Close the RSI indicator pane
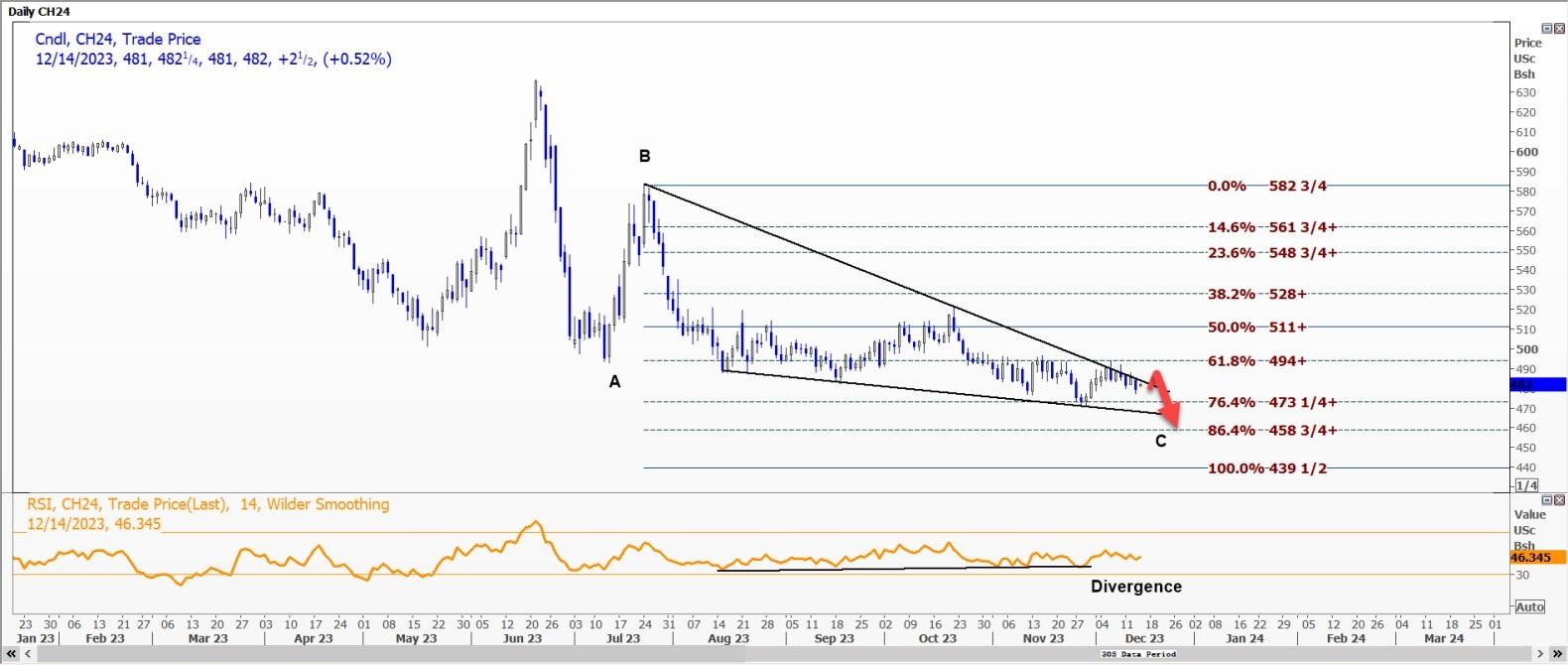1568x665 pixels. [1558, 500]
